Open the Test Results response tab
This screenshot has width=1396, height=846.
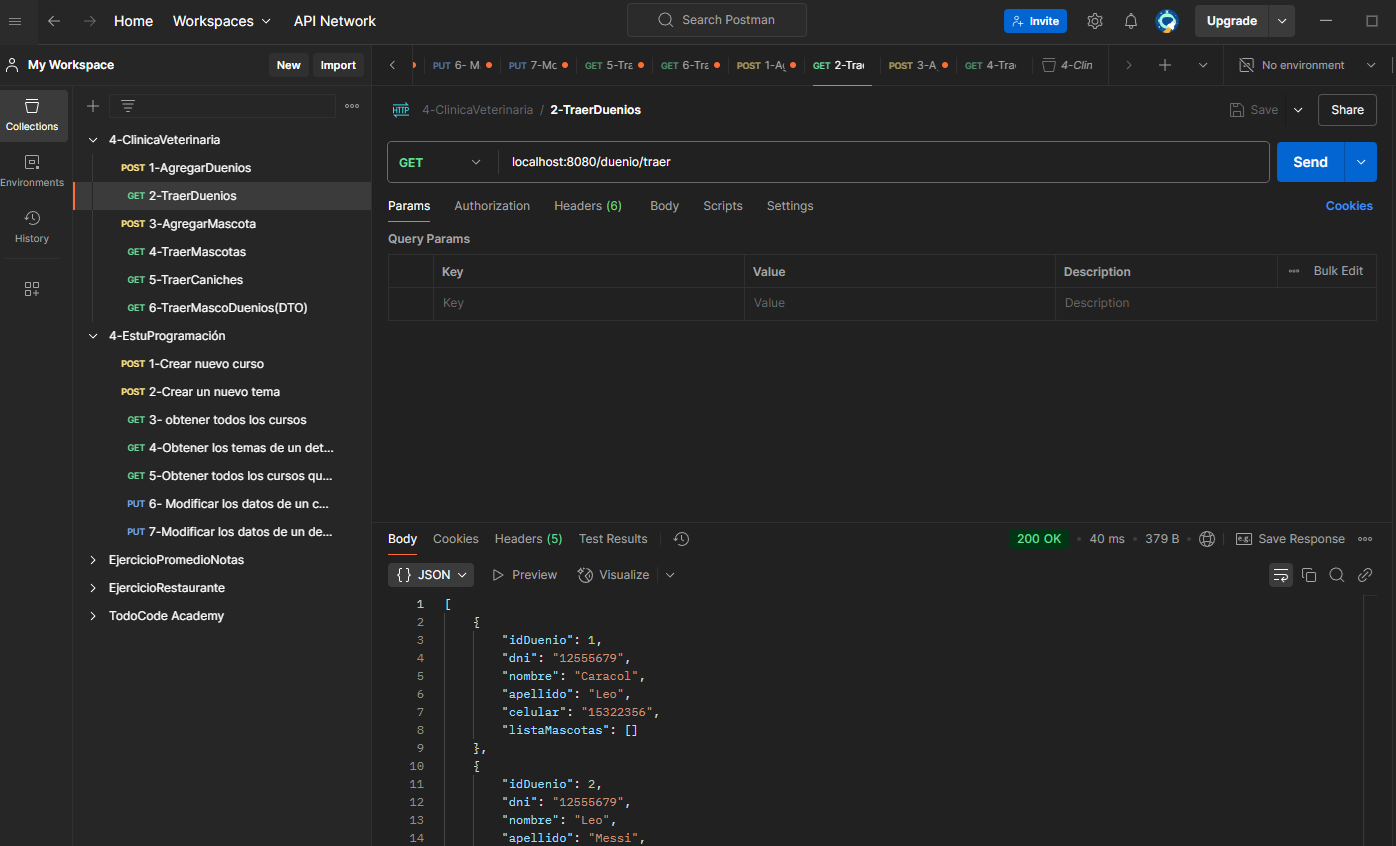[x=613, y=539]
